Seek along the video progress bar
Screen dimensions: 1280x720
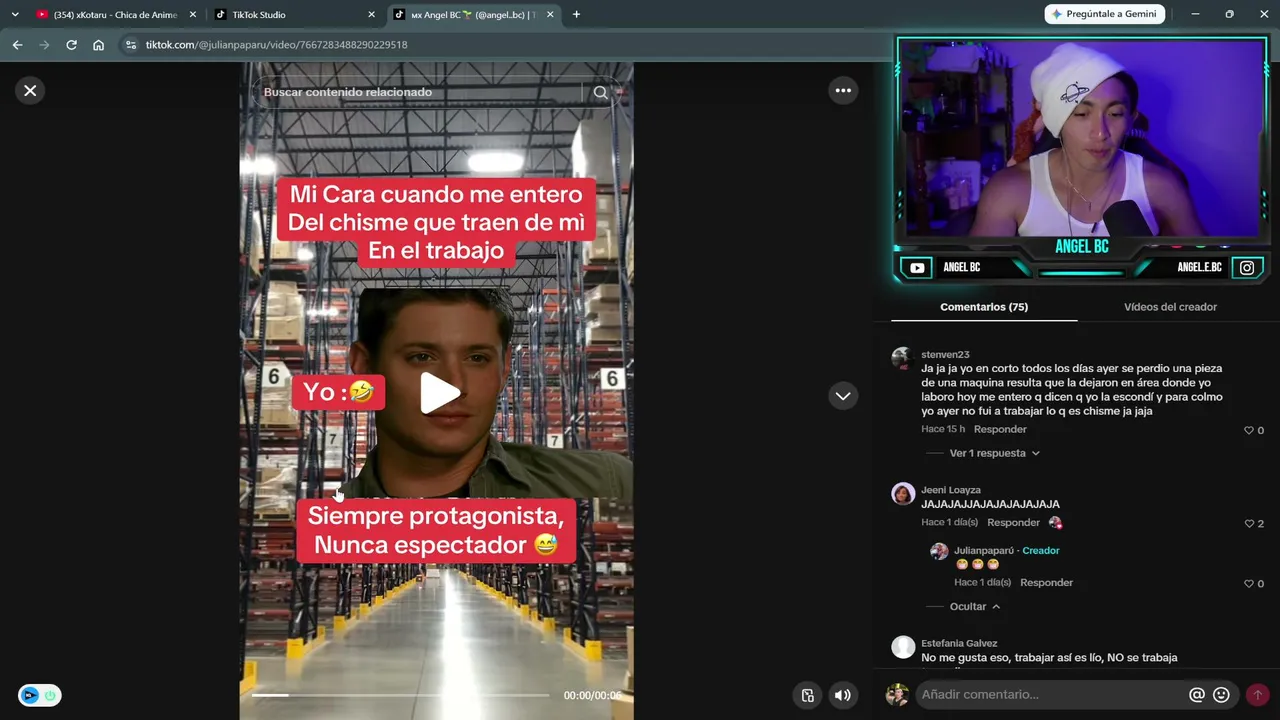pyautogui.click(x=400, y=695)
